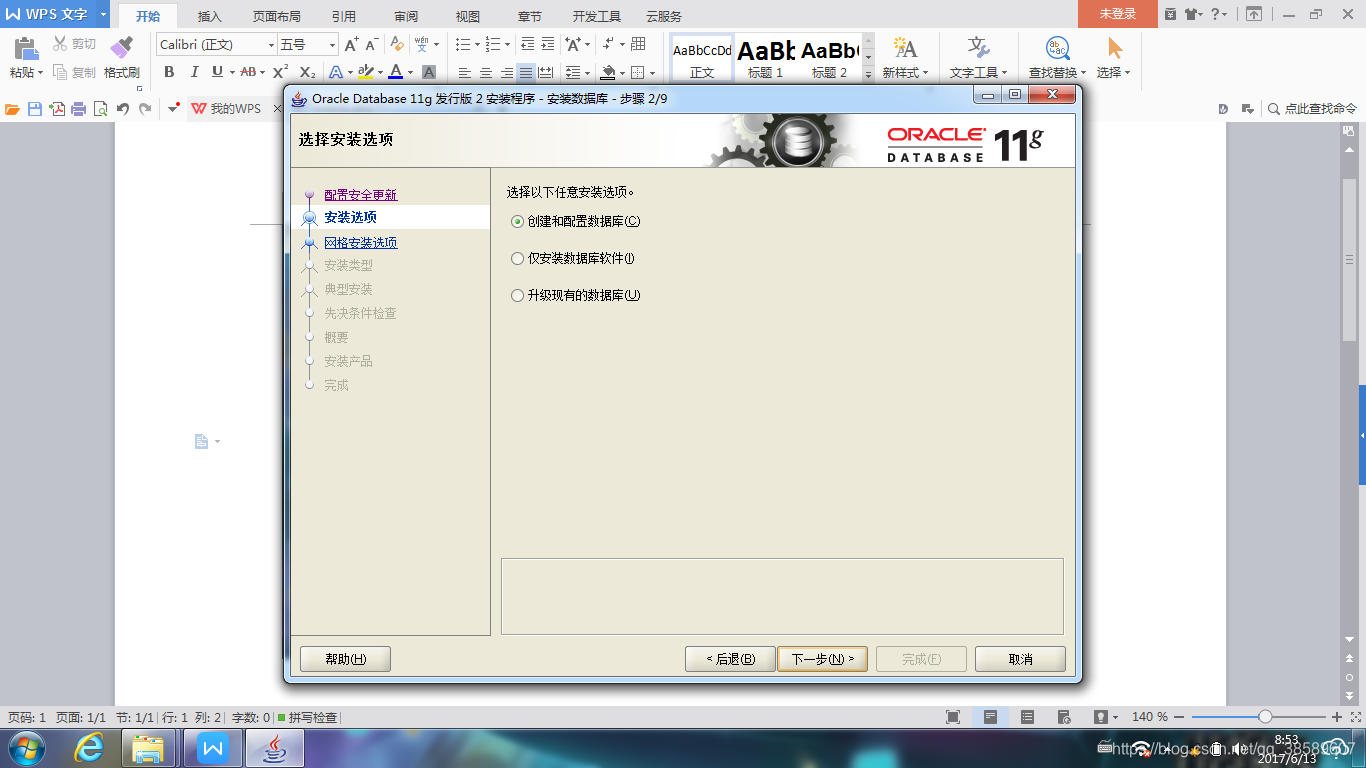
Task: Click the 未登录 login button
Action: click(1118, 14)
